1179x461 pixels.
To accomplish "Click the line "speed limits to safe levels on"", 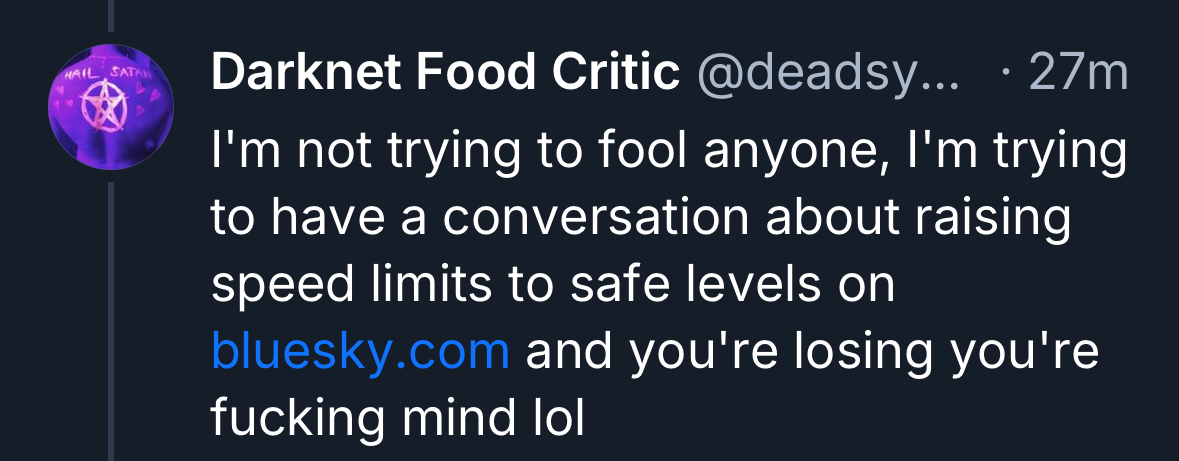I will tap(552, 286).
